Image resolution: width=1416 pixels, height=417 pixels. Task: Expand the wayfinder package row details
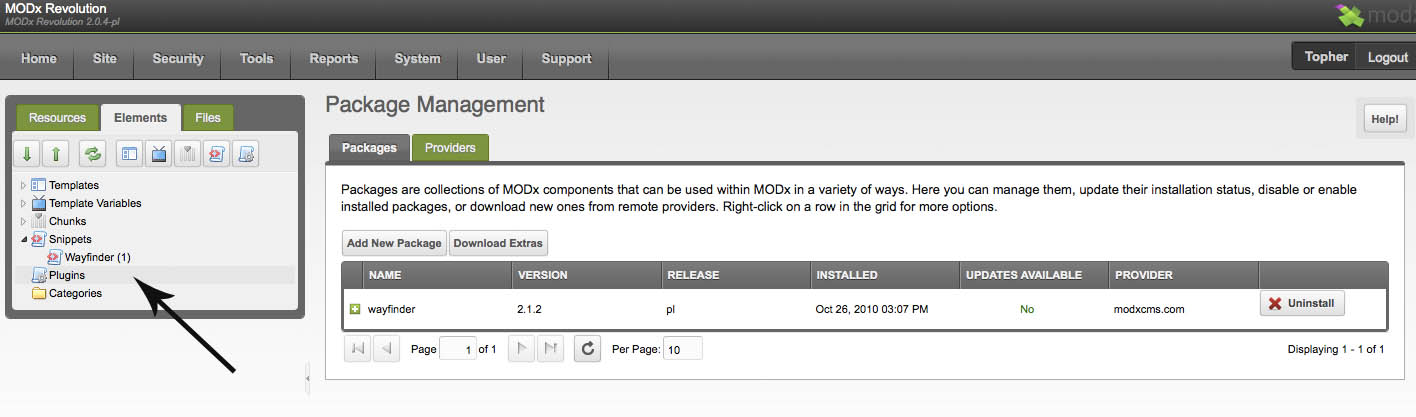coord(354,309)
